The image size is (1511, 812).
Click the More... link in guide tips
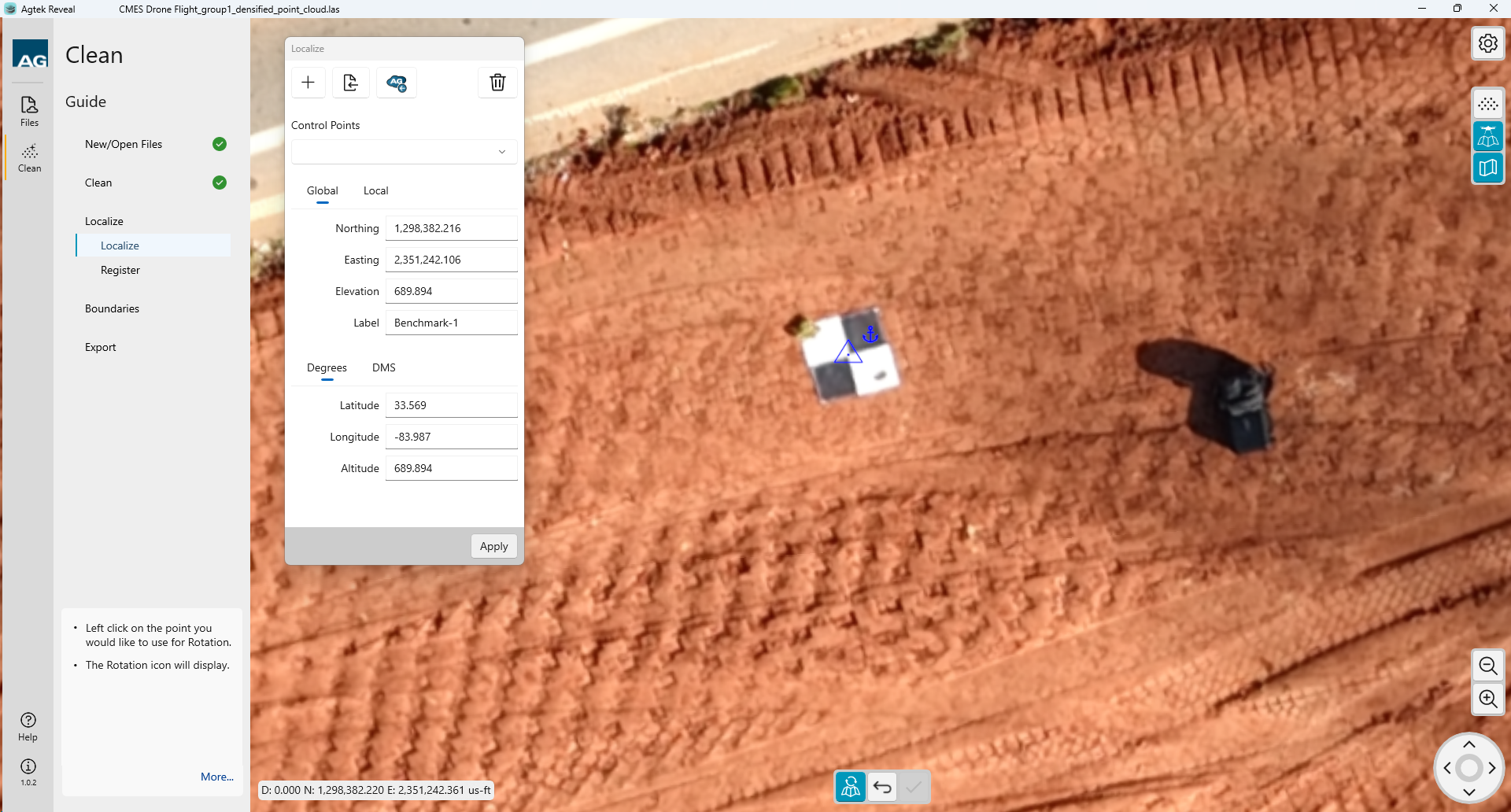click(216, 777)
